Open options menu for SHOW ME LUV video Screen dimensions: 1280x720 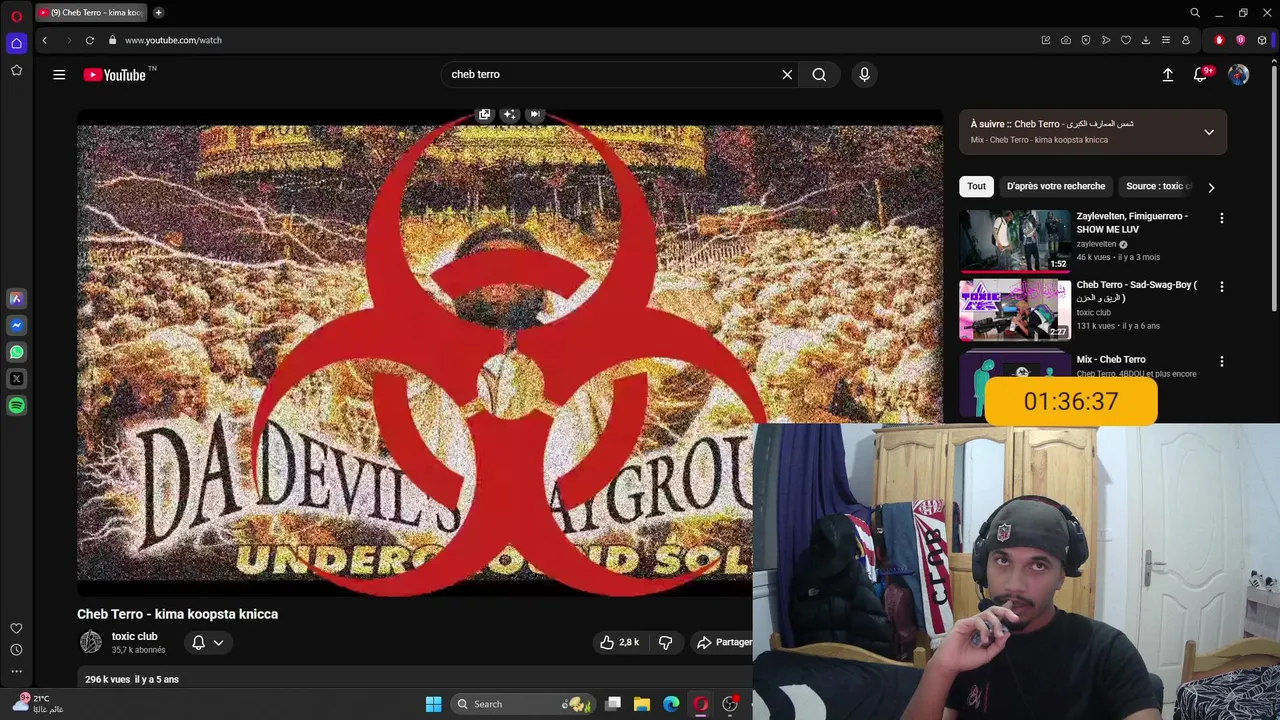click(1221, 218)
